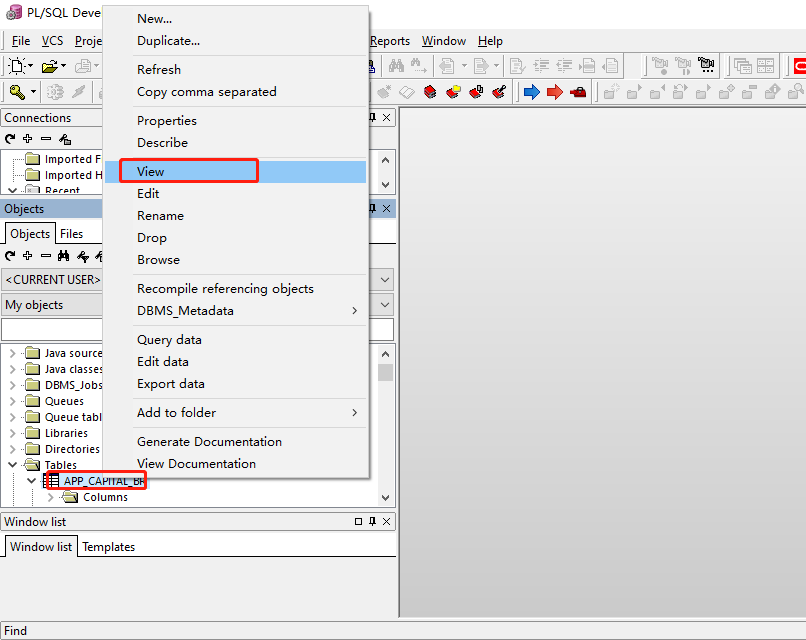The width and height of the screenshot is (806, 640).
Task: Click the red book with yellow folder icon
Action: tap(453, 92)
